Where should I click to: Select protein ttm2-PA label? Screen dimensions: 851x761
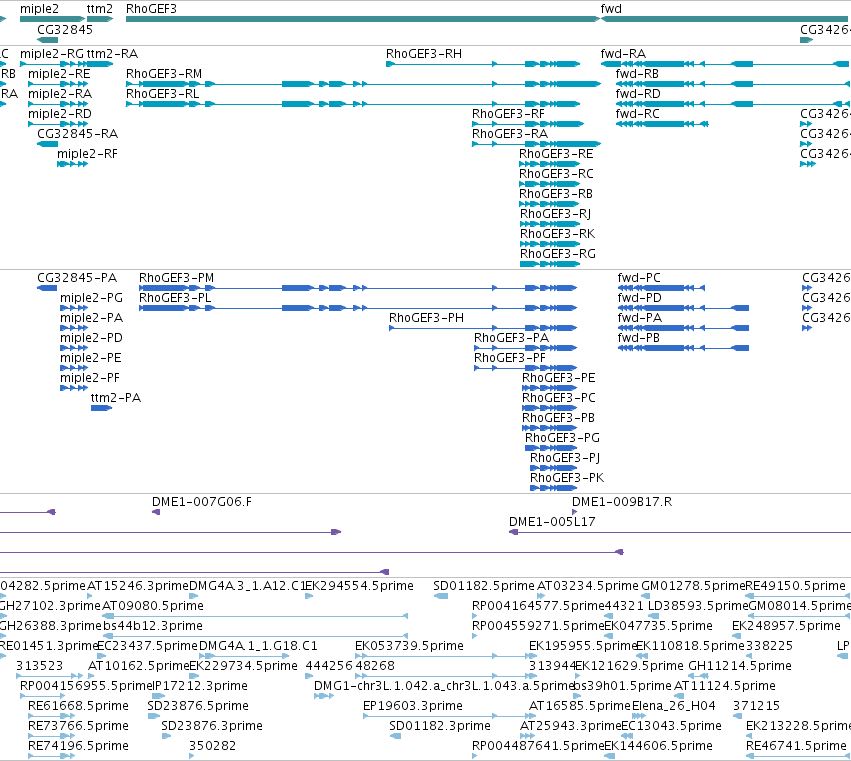(116, 398)
